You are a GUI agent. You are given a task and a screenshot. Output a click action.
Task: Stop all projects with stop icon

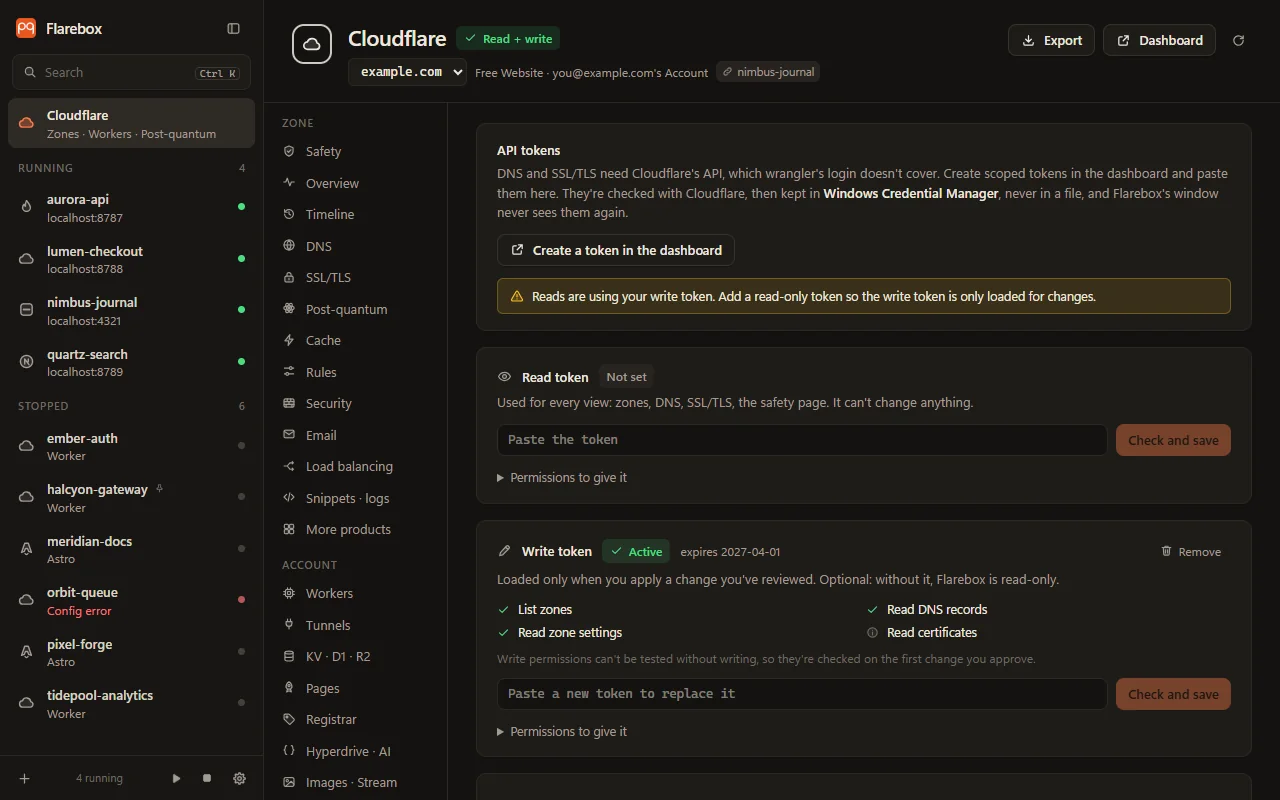point(207,778)
